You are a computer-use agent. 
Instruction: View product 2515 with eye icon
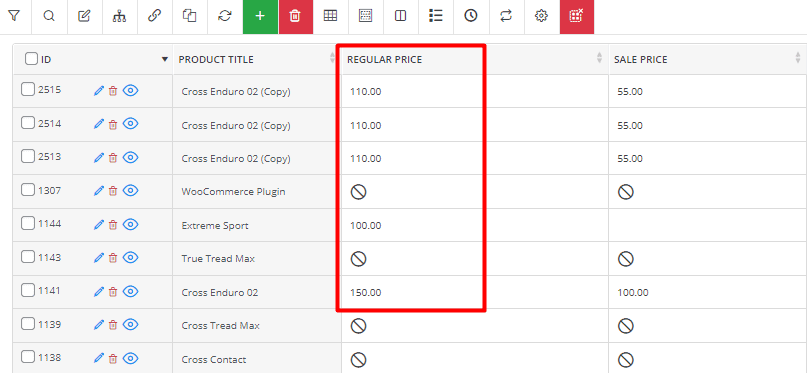click(131, 91)
